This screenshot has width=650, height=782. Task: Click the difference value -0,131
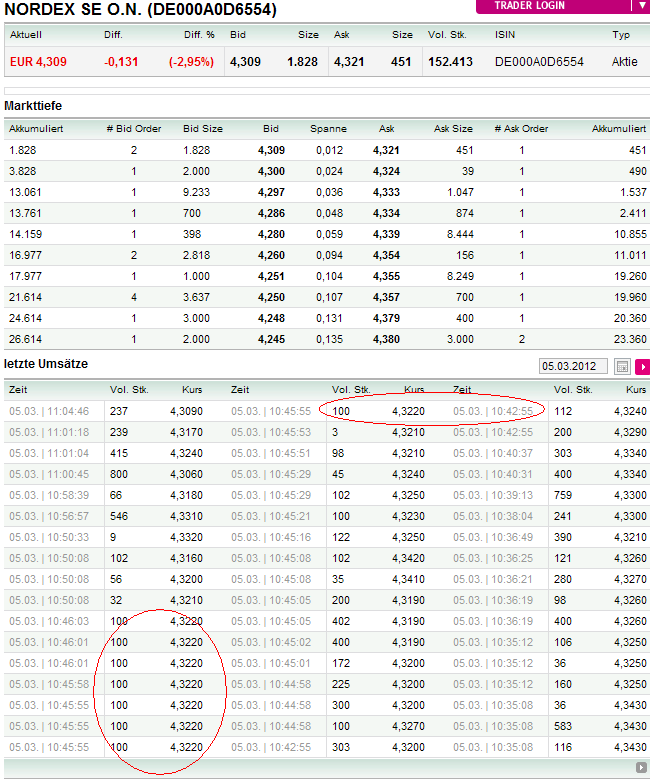(x=121, y=62)
